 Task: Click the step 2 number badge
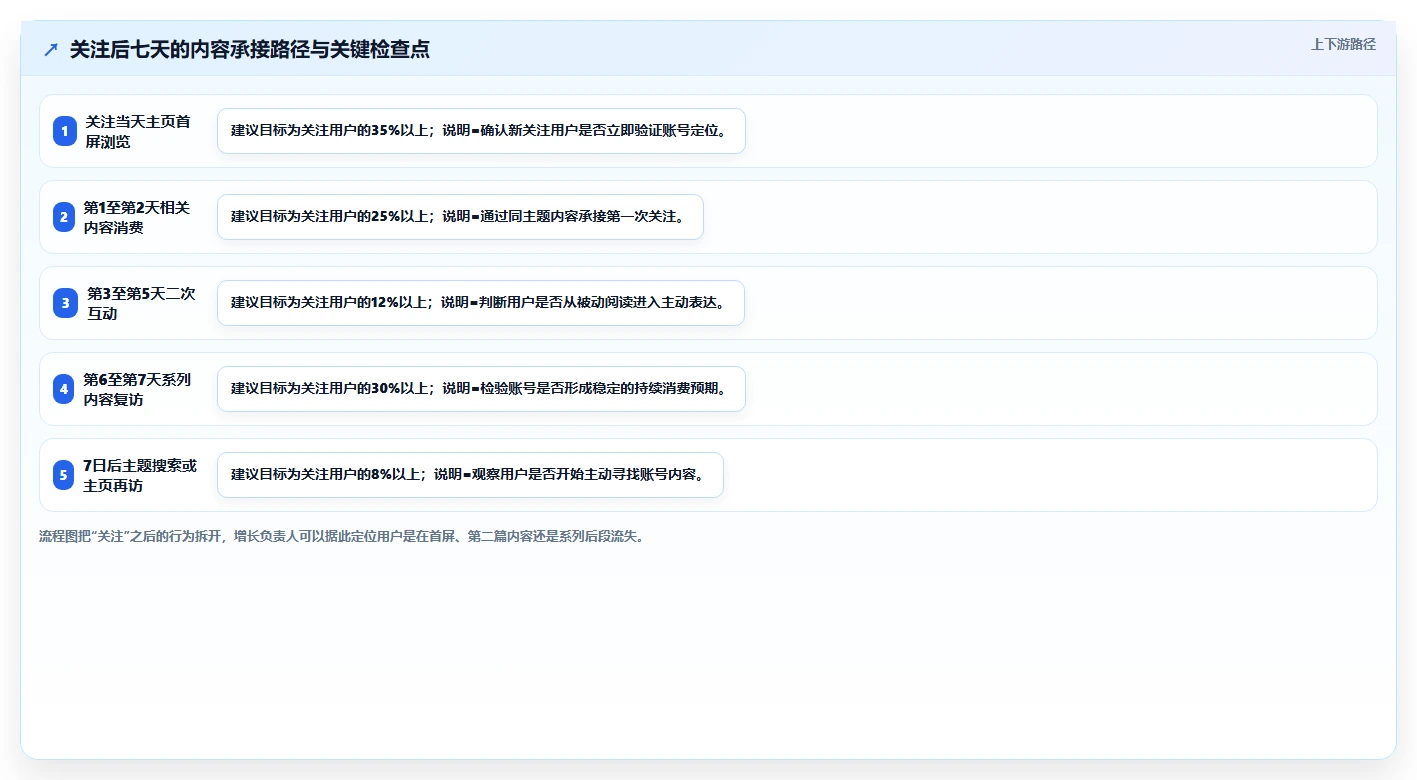pyautogui.click(x=64, y=217)
